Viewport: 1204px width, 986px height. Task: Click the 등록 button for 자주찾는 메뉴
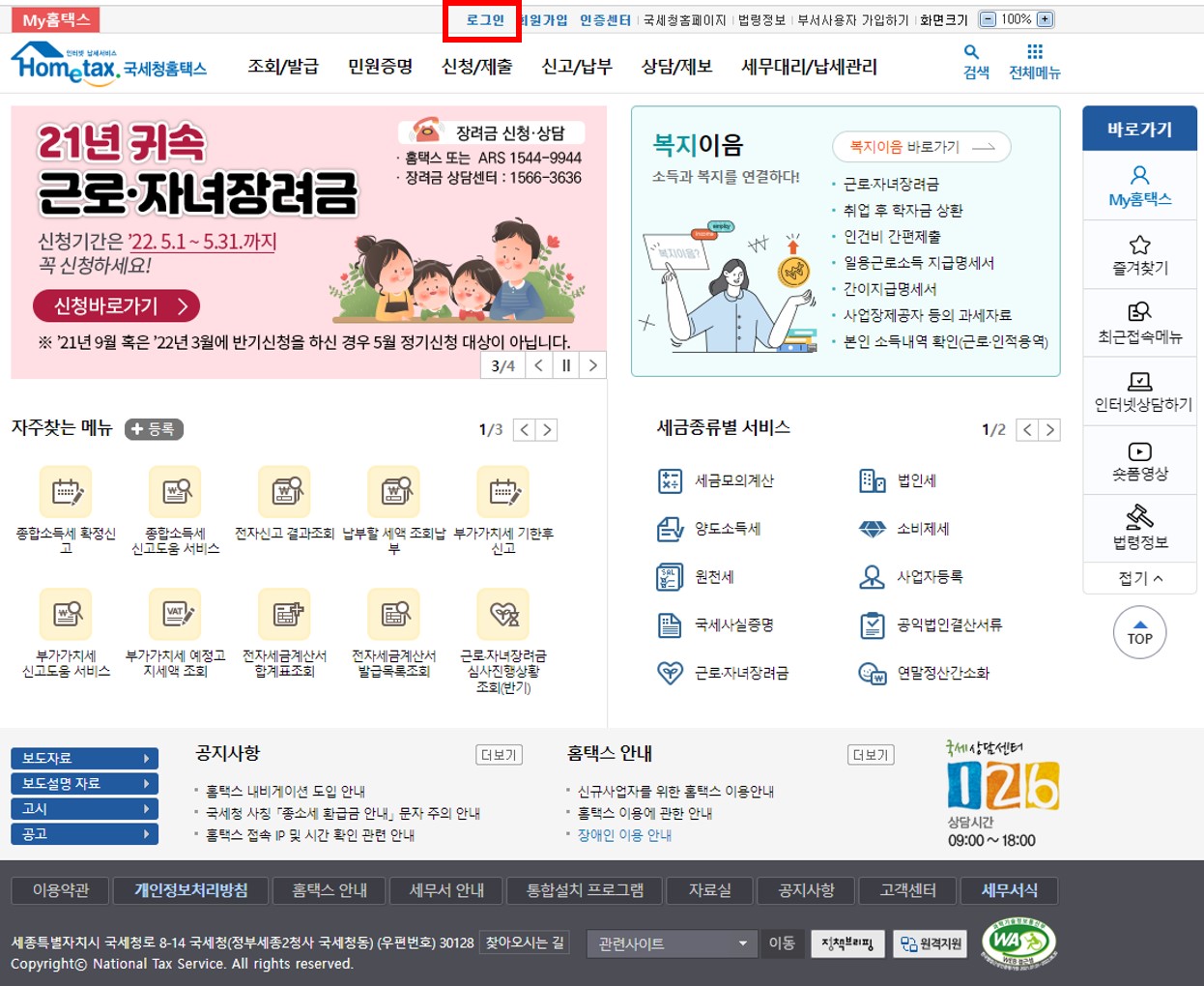(154, 429)
